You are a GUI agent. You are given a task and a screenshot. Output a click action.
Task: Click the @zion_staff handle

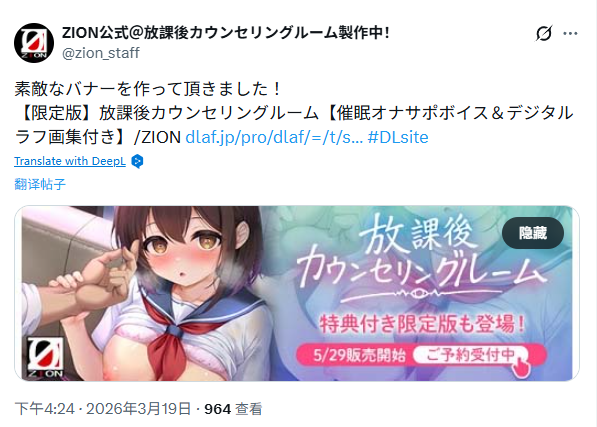point(101,53)
